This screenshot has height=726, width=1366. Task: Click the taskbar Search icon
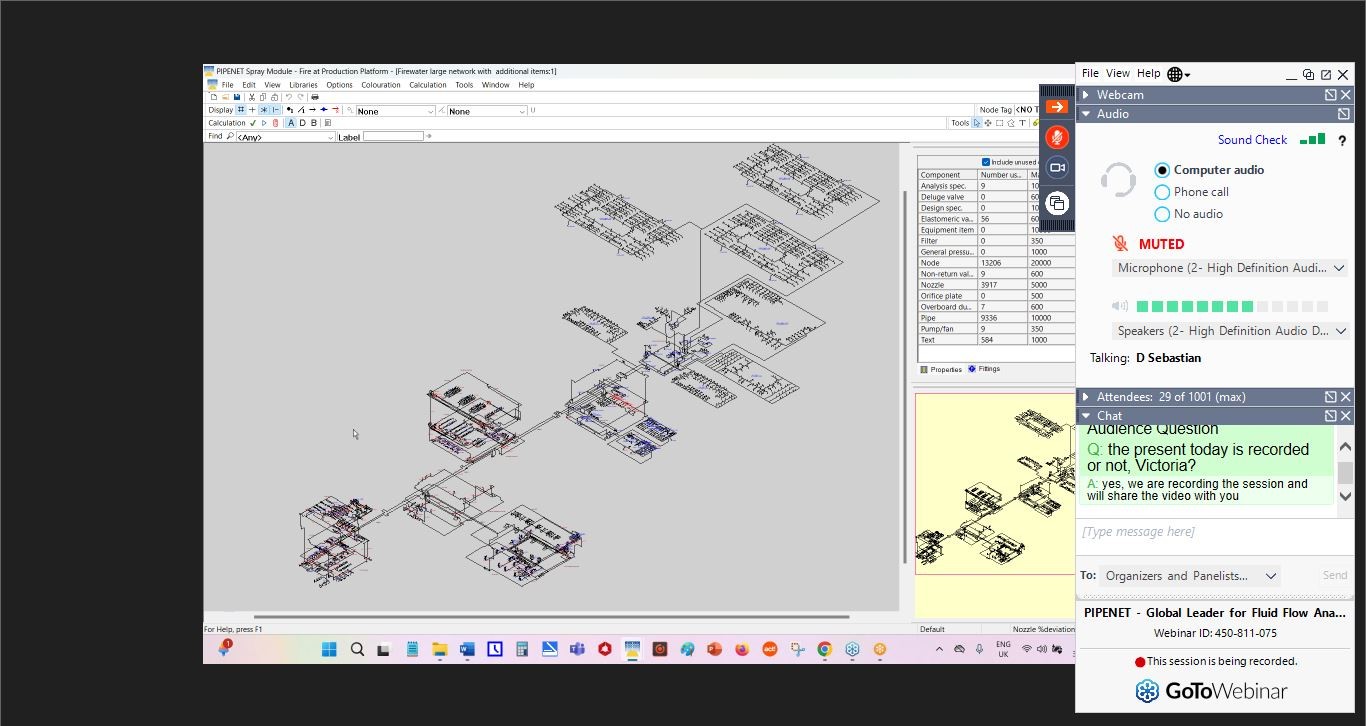point(357,649)
